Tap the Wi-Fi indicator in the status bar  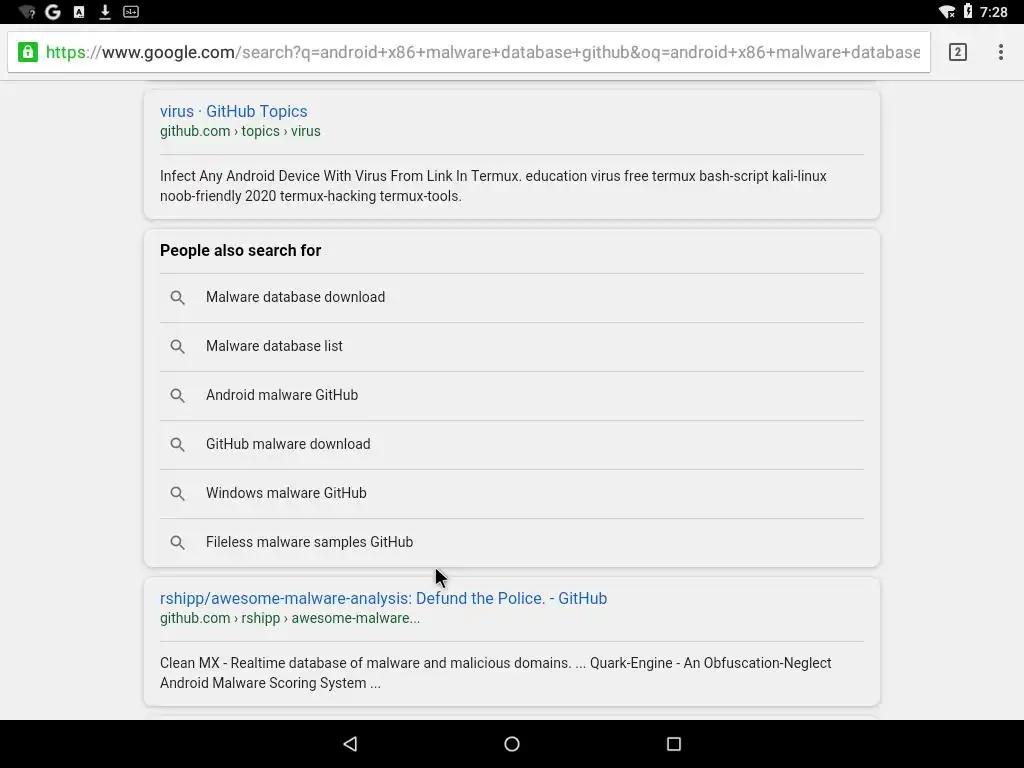point(946,12)
